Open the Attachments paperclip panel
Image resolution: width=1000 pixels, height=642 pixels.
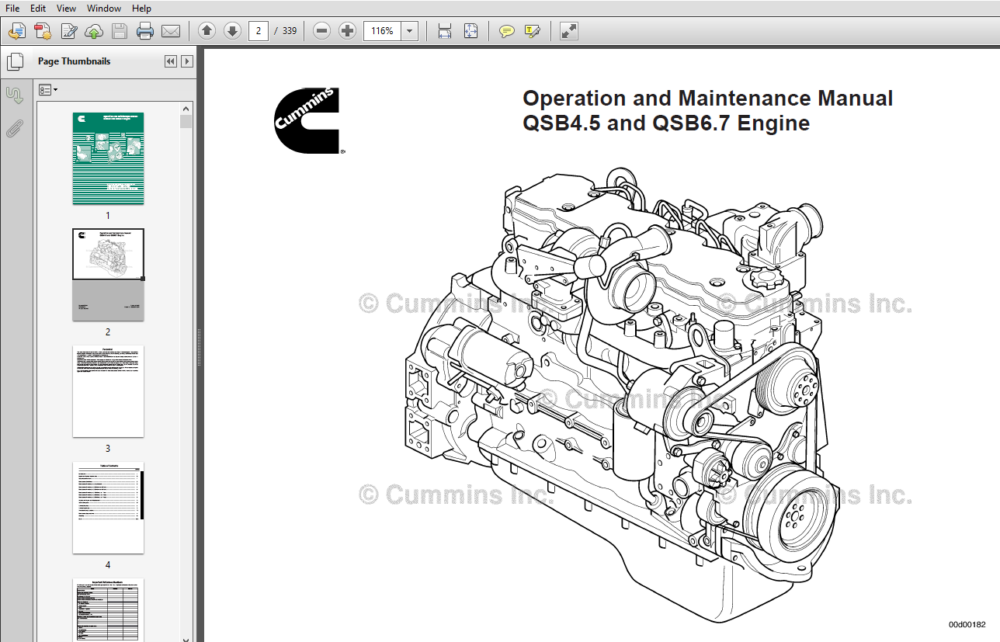(x=15, y=128)
